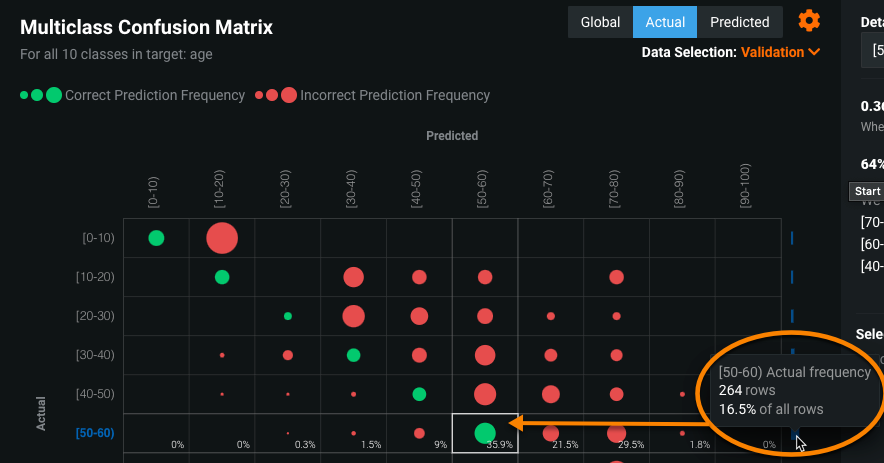
Task: Click red circle at [10-20) row, [70-80) column
Action: (x=616, y=277)
